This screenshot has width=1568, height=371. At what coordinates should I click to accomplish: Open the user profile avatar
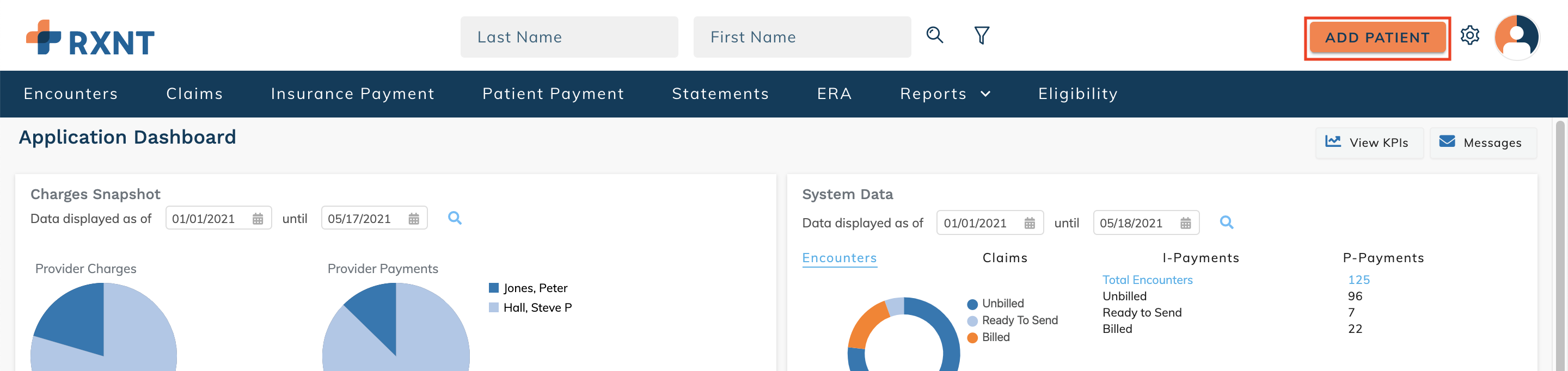[x=1516, y=37]
